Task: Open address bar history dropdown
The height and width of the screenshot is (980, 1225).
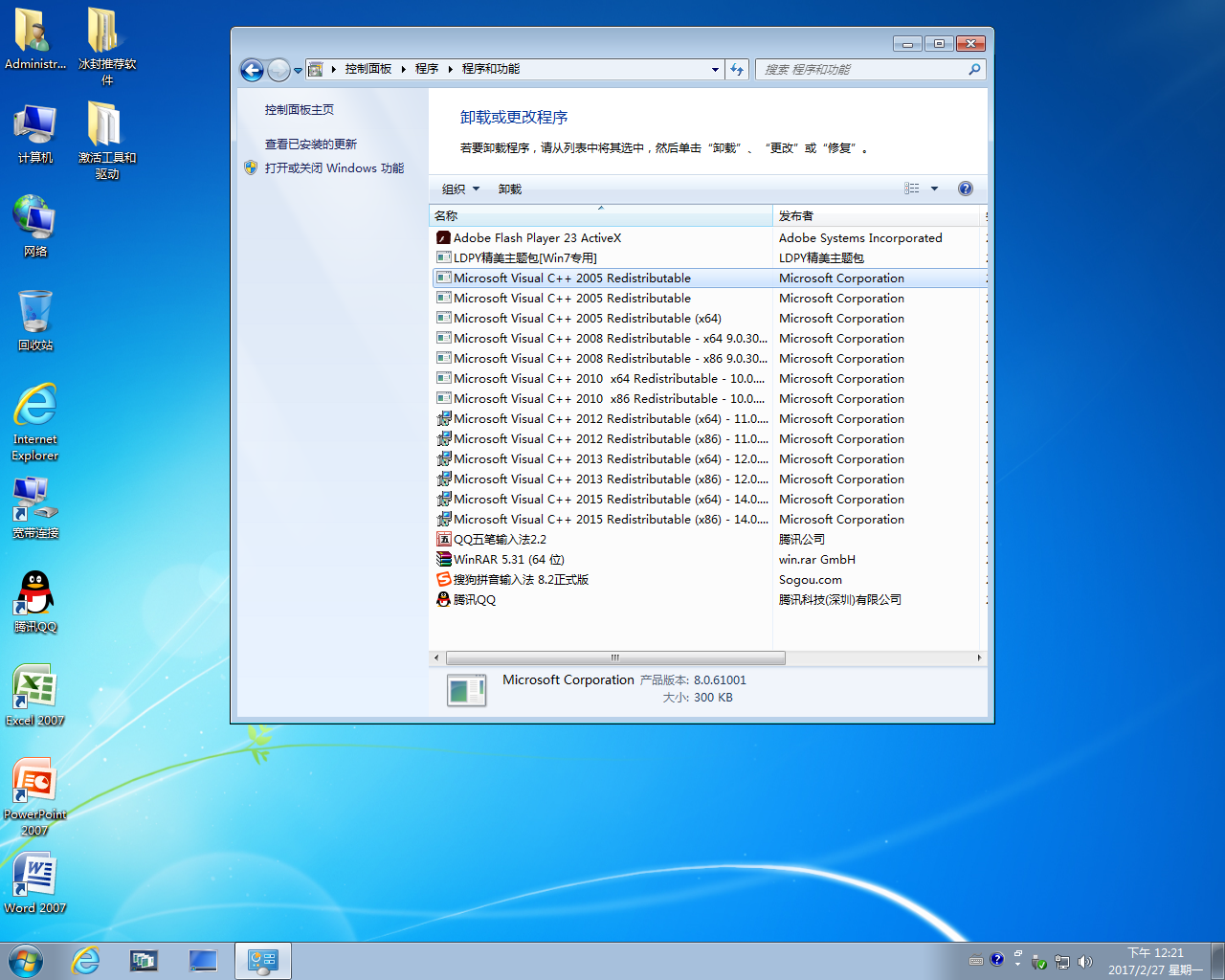Action: [715, 69]
